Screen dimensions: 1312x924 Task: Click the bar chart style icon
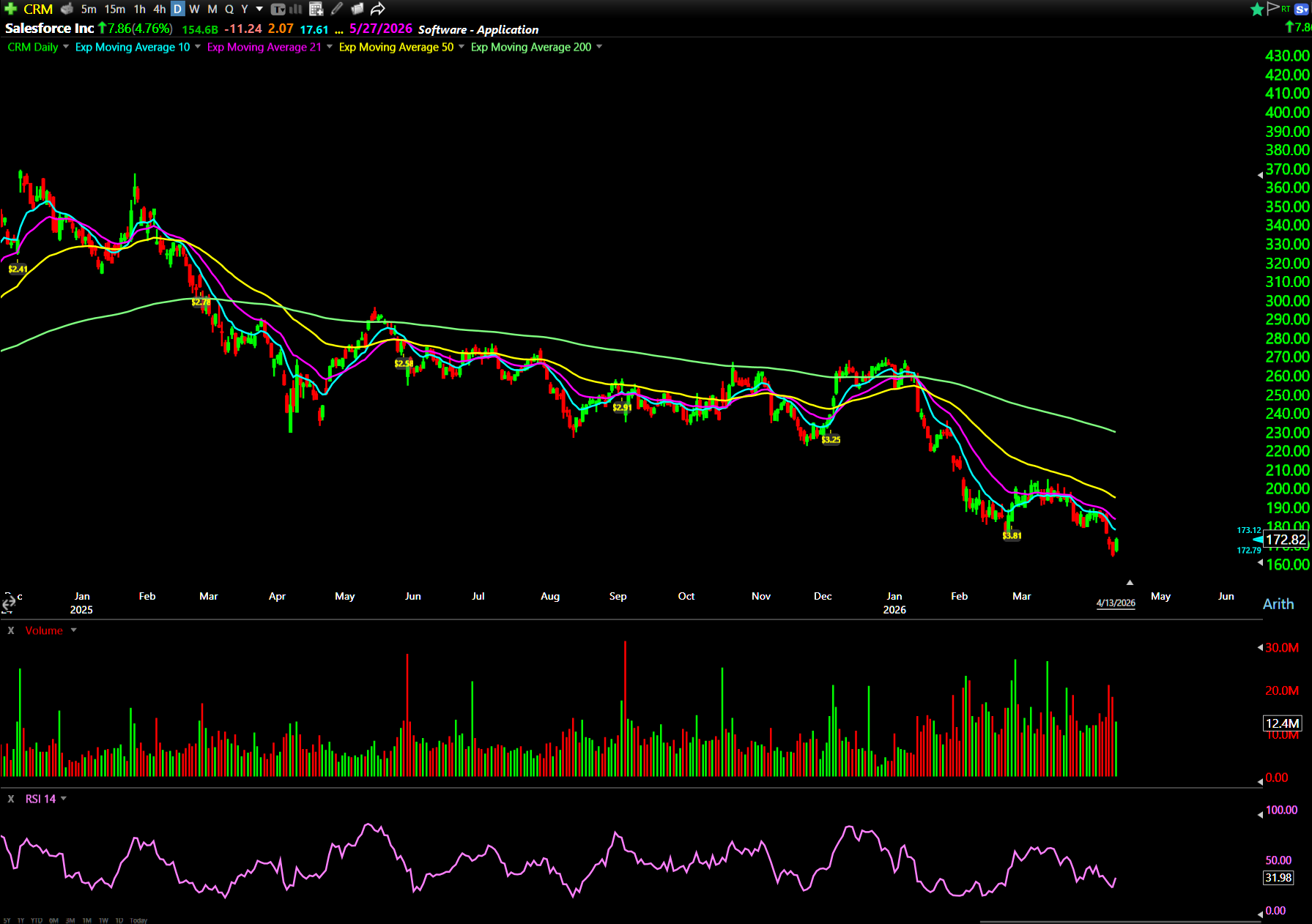(x=296, y=9)
